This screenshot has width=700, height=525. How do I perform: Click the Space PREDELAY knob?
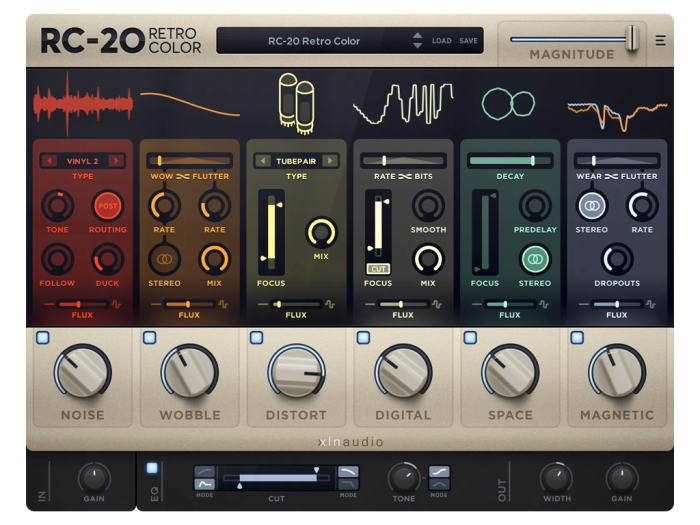pos(535,206)
